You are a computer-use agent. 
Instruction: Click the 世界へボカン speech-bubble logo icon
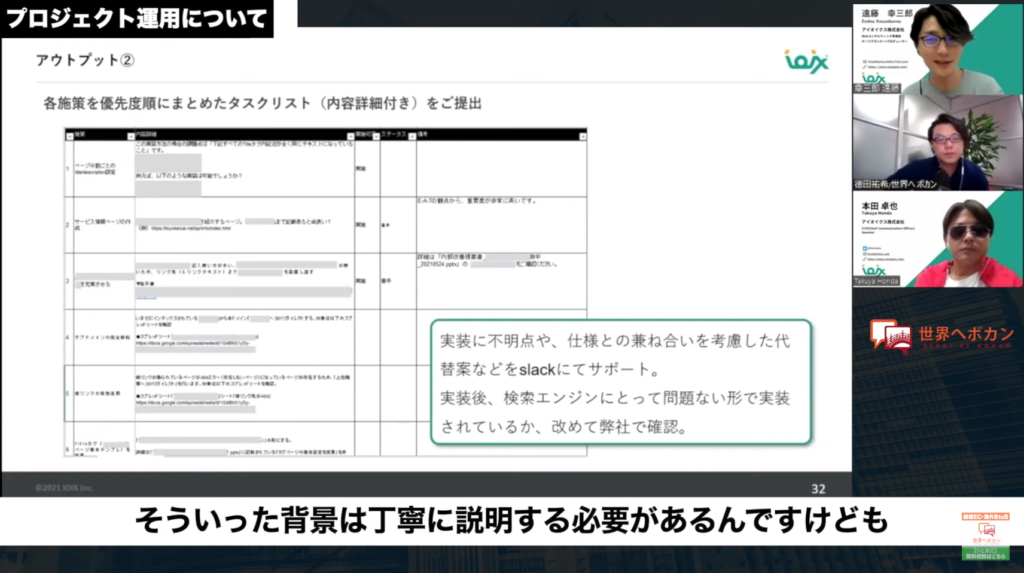pos(891,336)
